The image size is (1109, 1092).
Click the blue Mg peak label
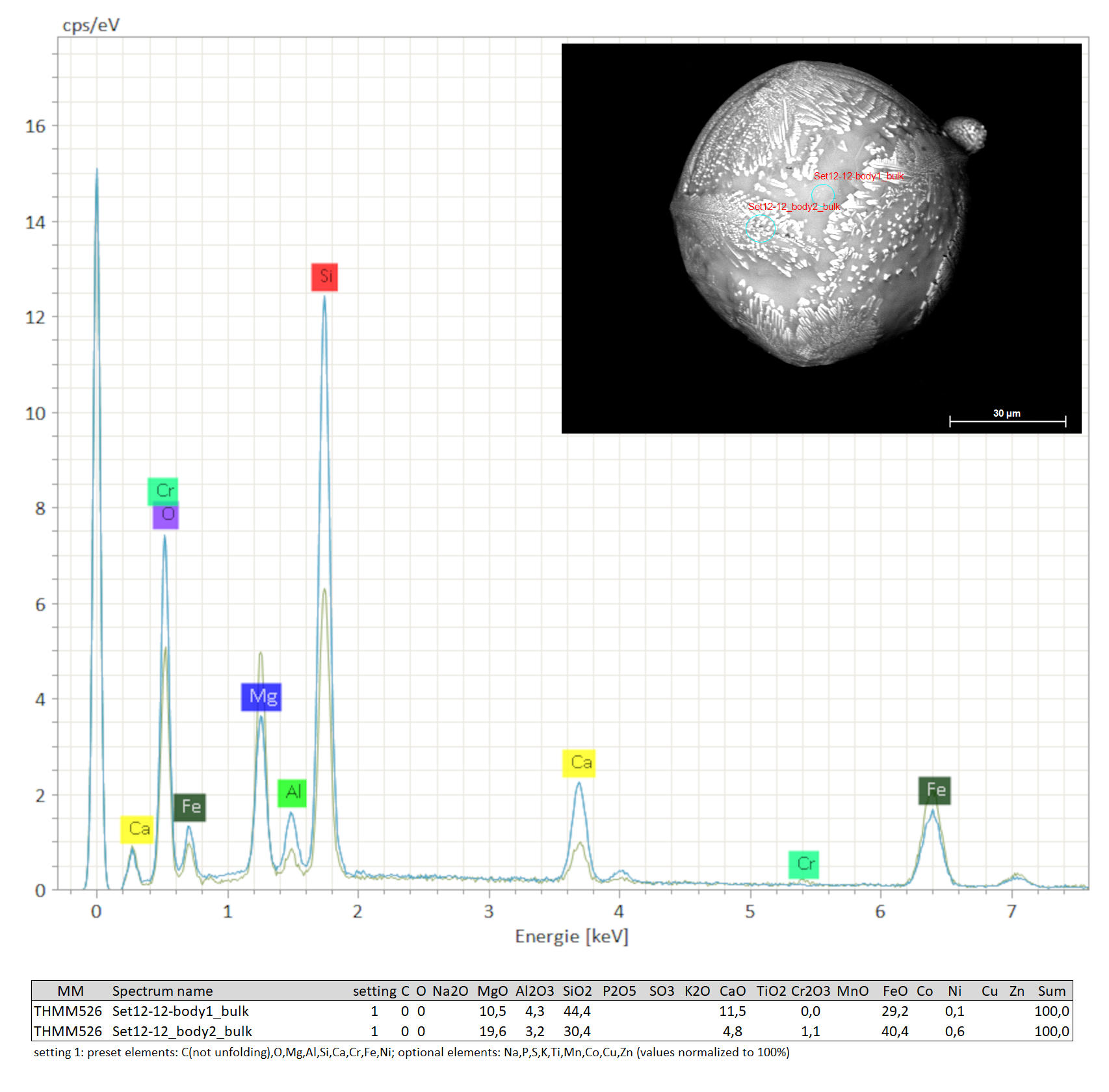261,697
